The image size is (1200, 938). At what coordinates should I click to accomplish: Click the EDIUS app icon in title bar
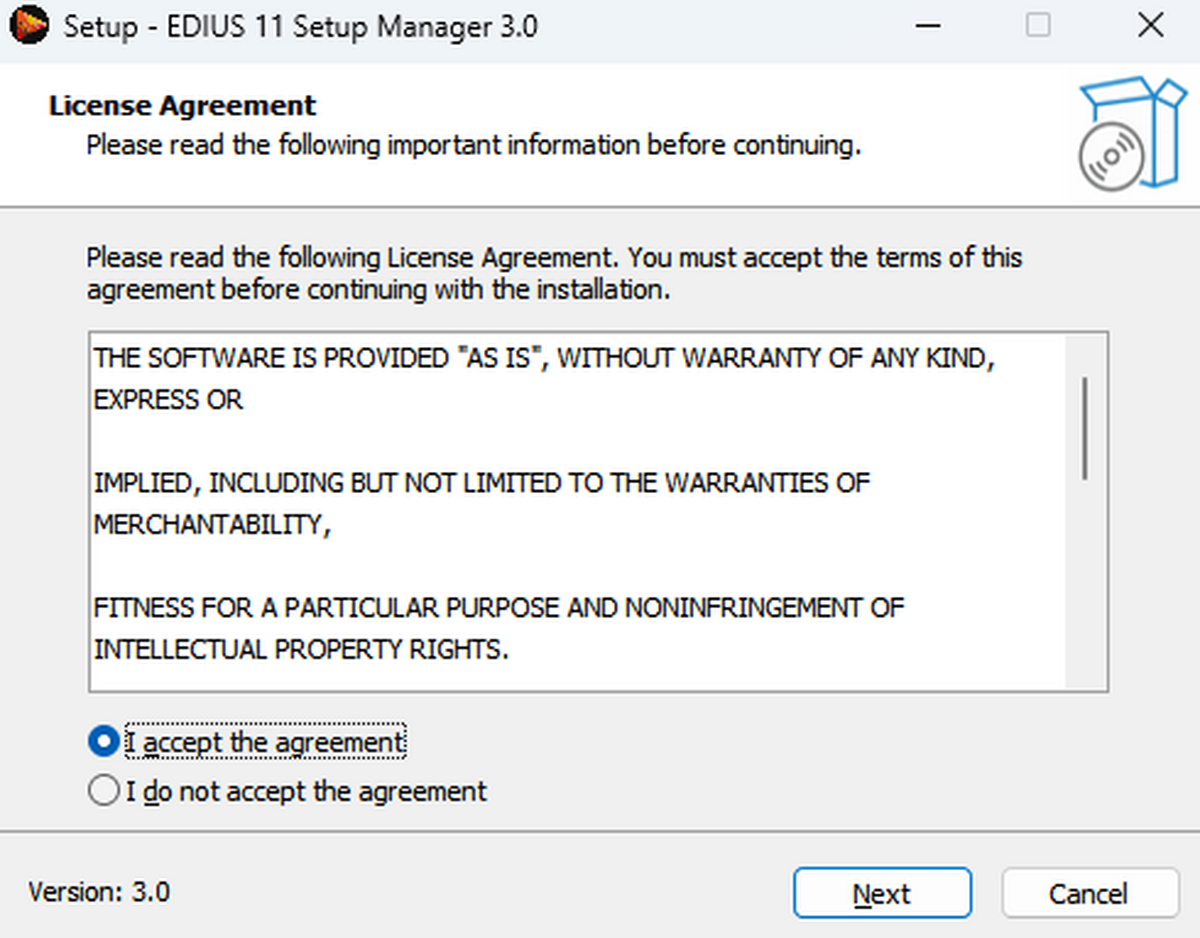point(28,26)
